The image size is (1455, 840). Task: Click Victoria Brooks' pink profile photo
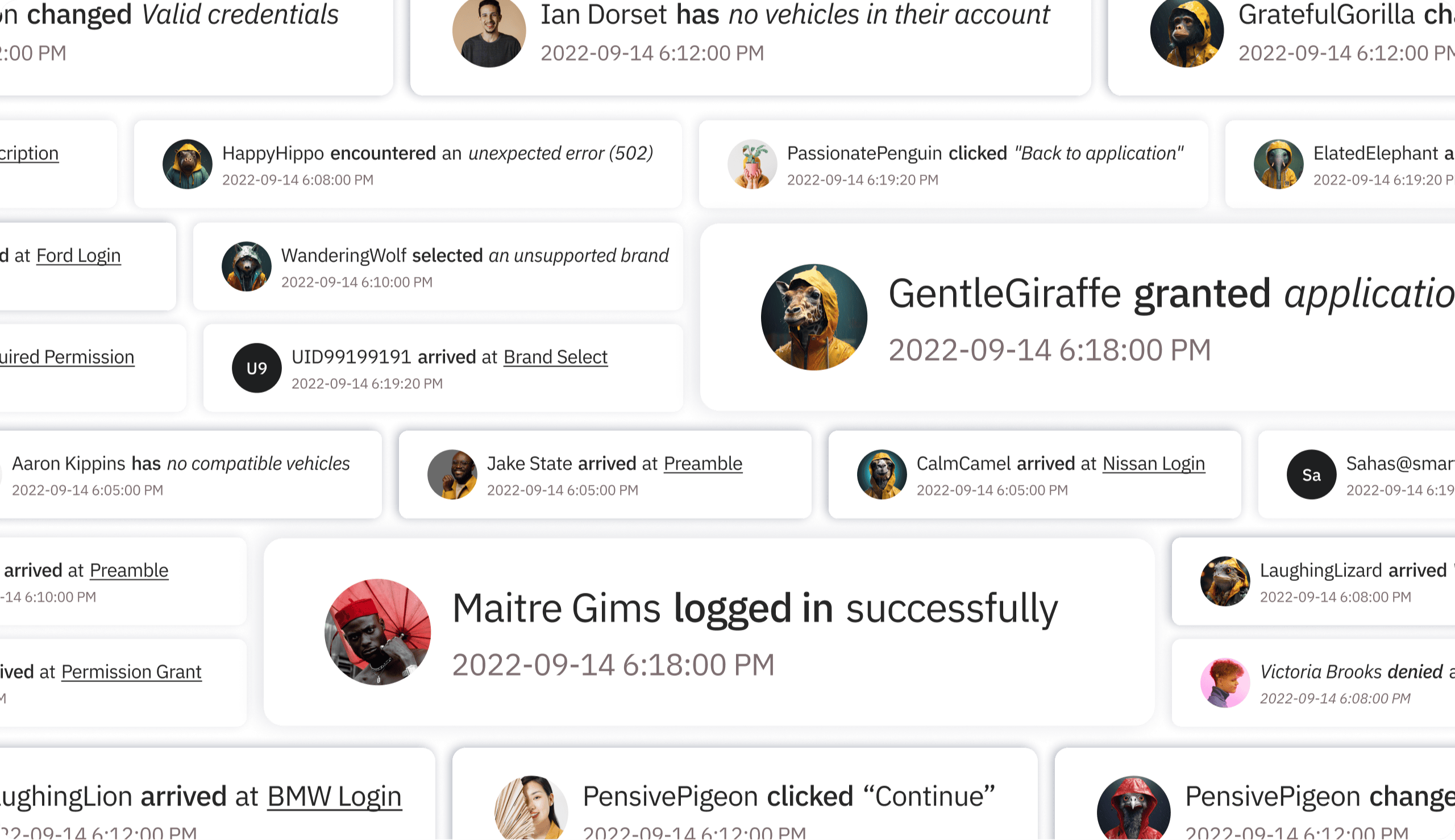point(1225,683)
